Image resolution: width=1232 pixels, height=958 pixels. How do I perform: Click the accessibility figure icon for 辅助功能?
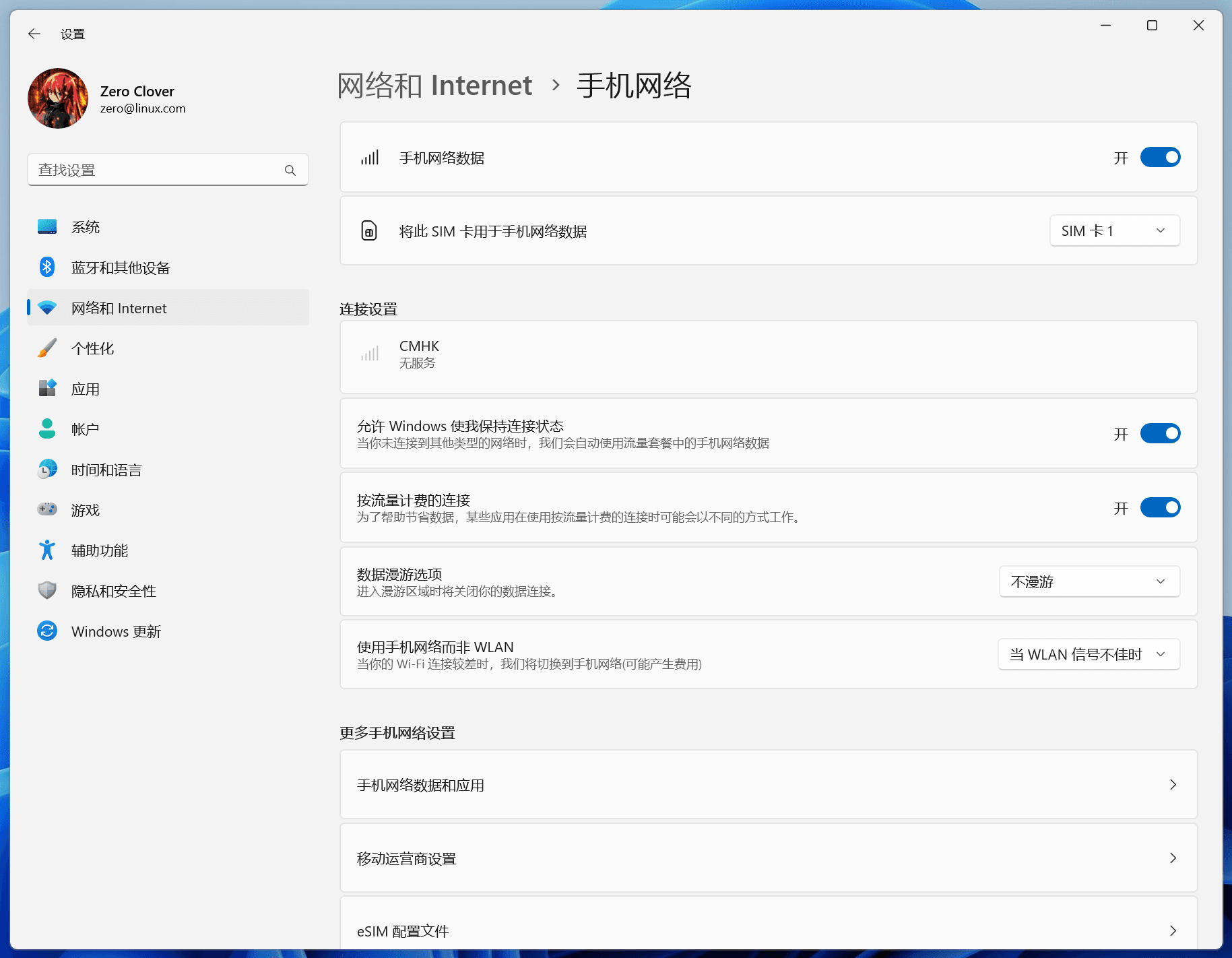point(47,550)
